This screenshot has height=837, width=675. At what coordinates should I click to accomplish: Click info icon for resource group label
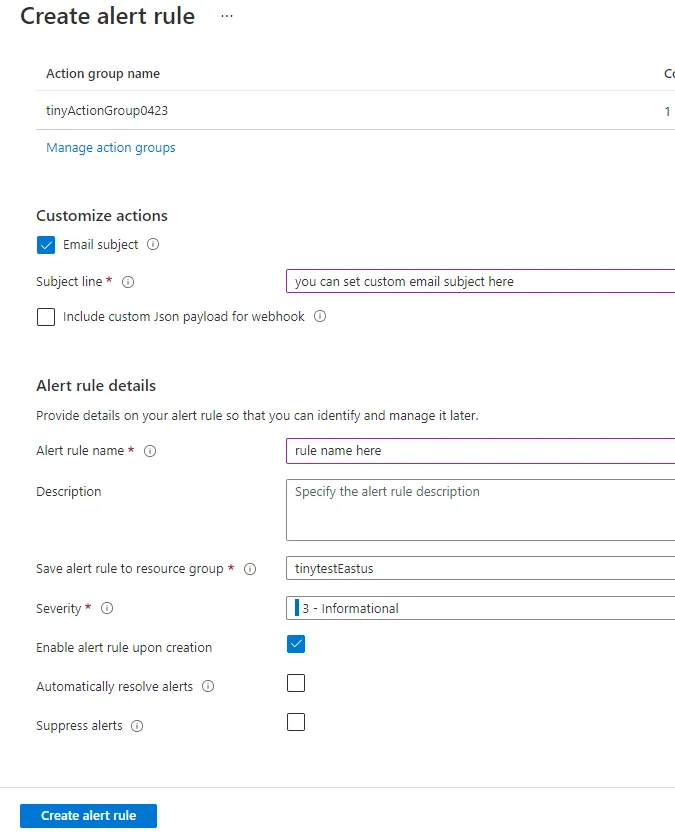point(250,569)
